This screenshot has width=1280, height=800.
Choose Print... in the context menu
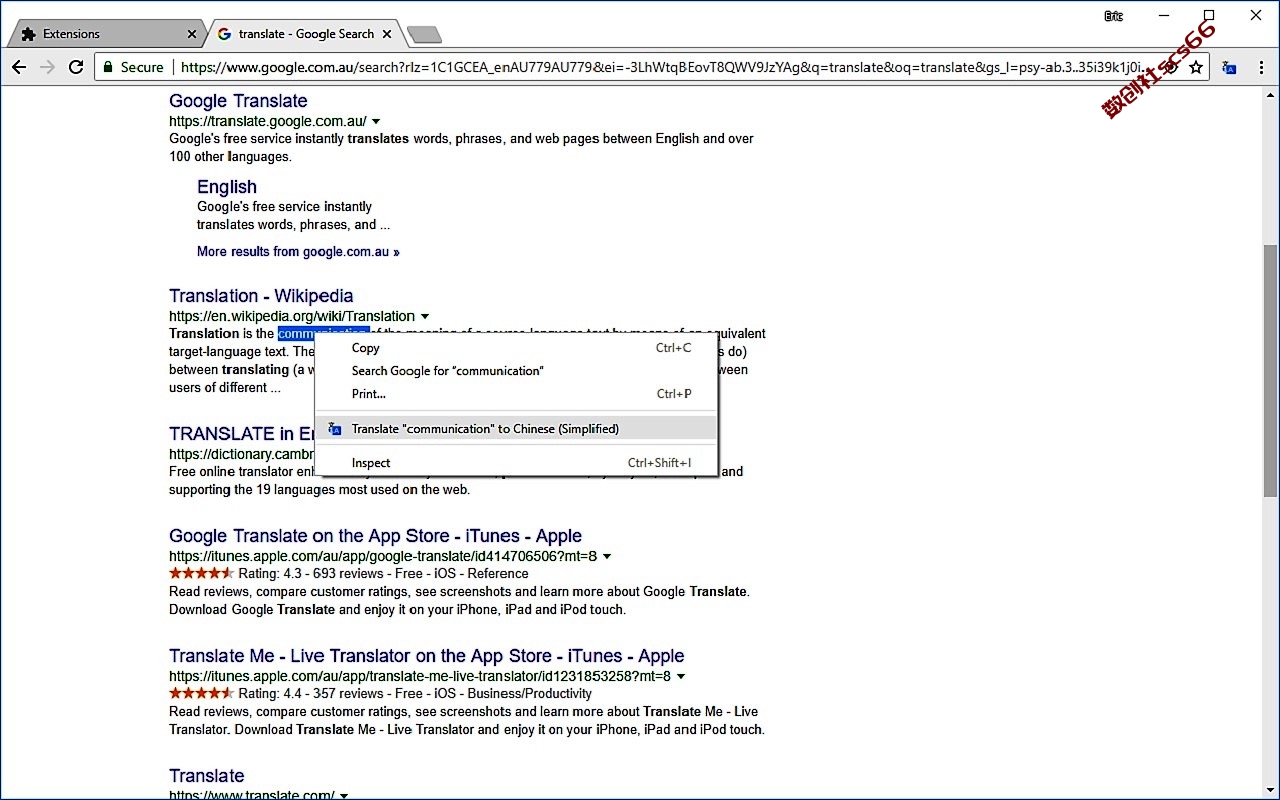516,394
